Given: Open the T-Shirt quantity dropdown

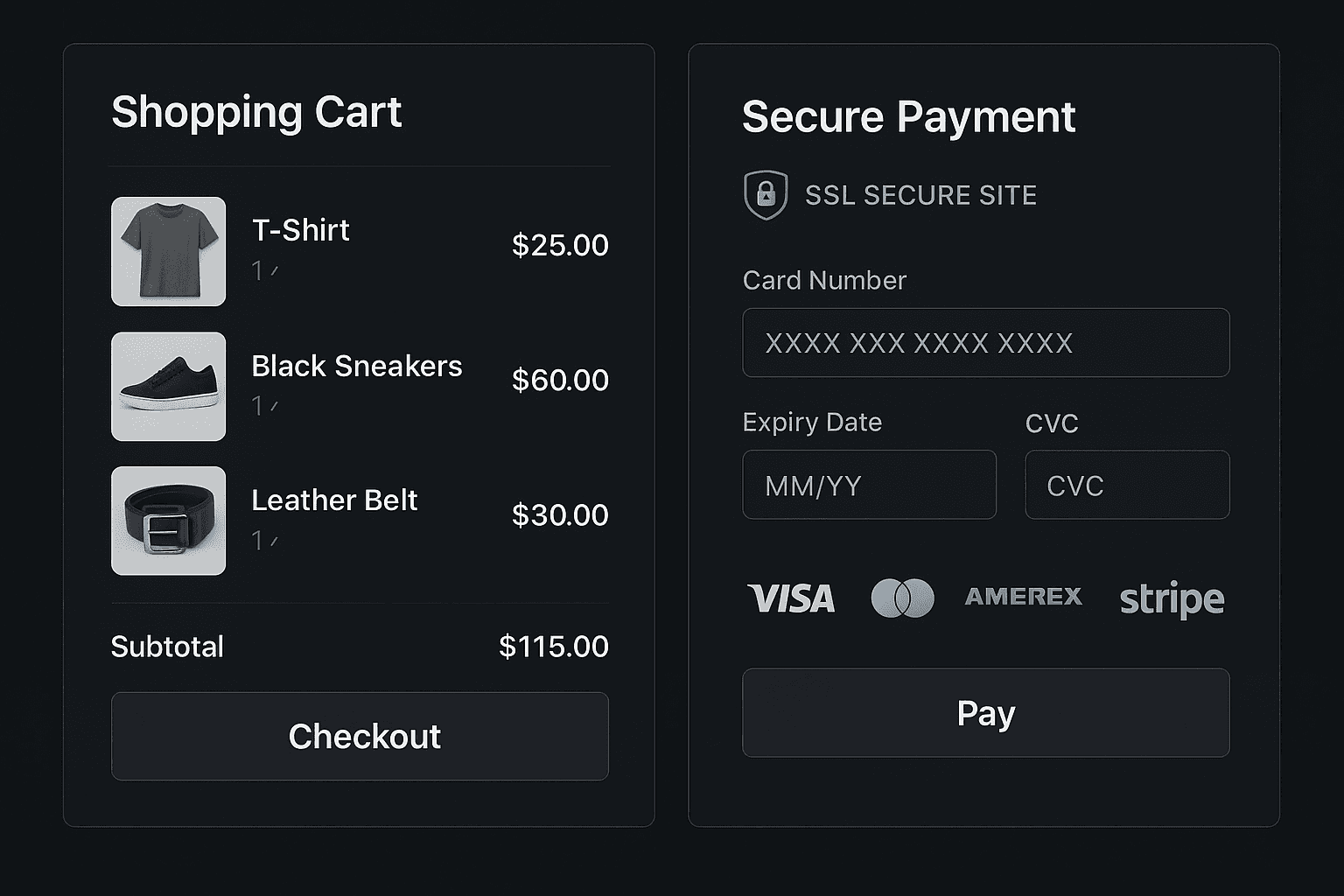Looking at the screenshot, I should coord(265,270).
